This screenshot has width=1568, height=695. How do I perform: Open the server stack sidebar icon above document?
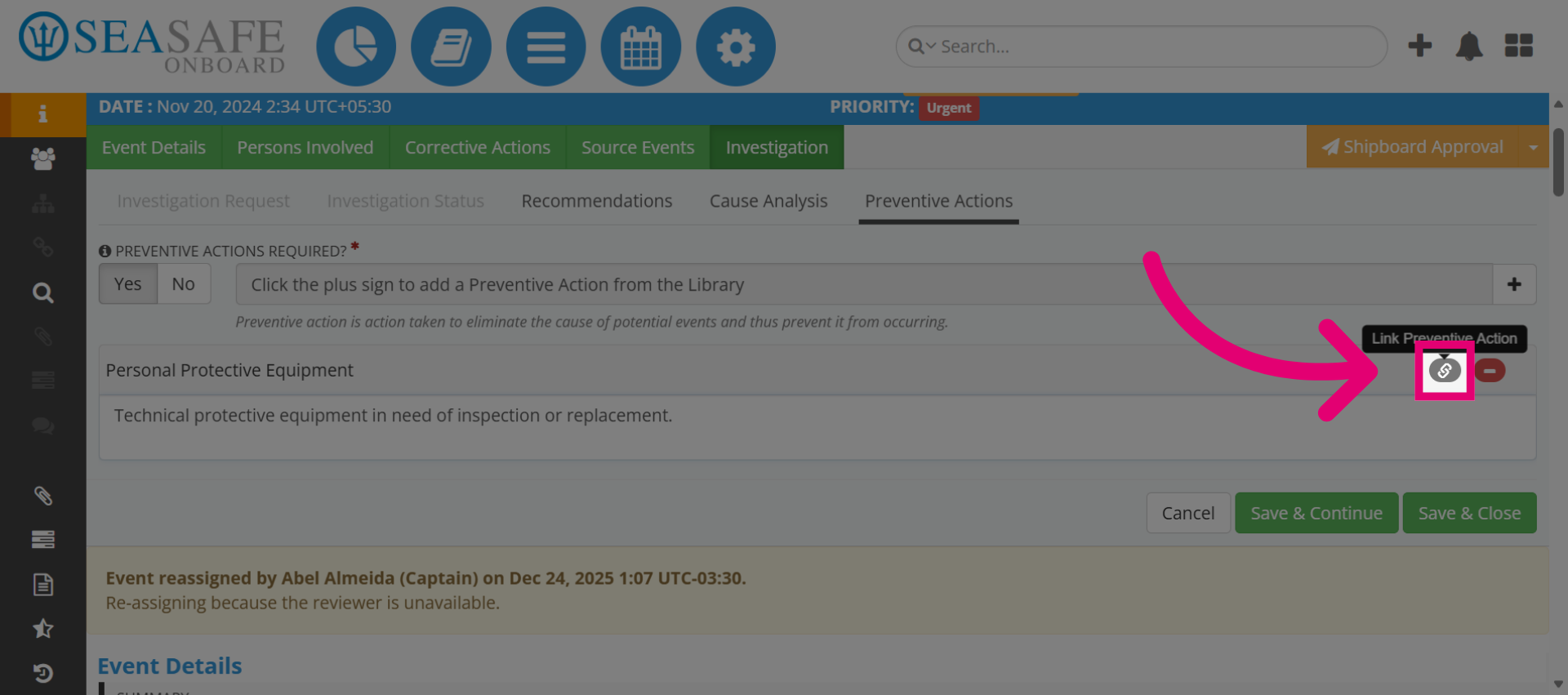(42, 539)
